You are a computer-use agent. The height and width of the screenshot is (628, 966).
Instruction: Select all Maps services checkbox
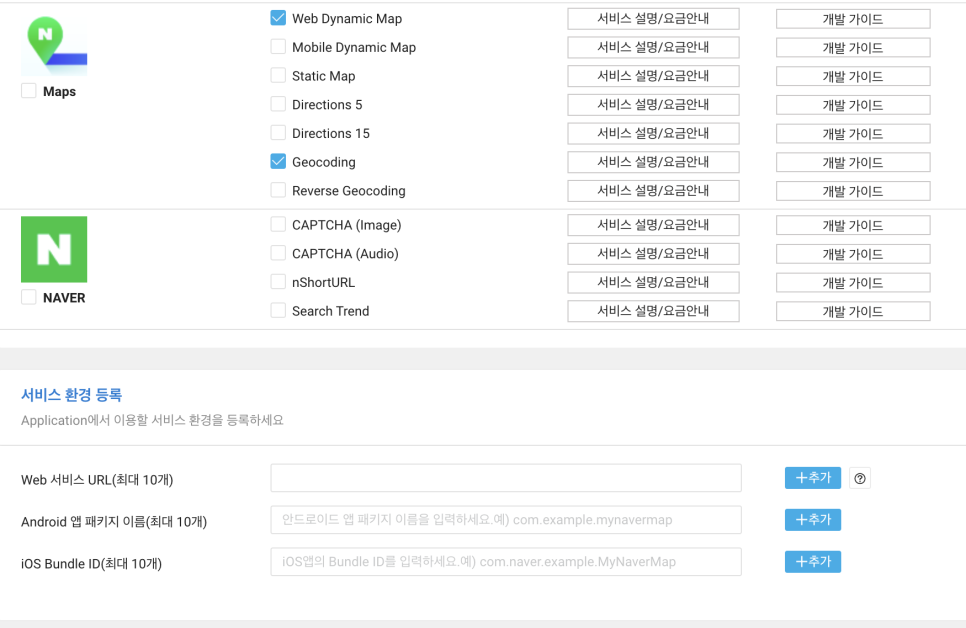[x=29, y=91]
